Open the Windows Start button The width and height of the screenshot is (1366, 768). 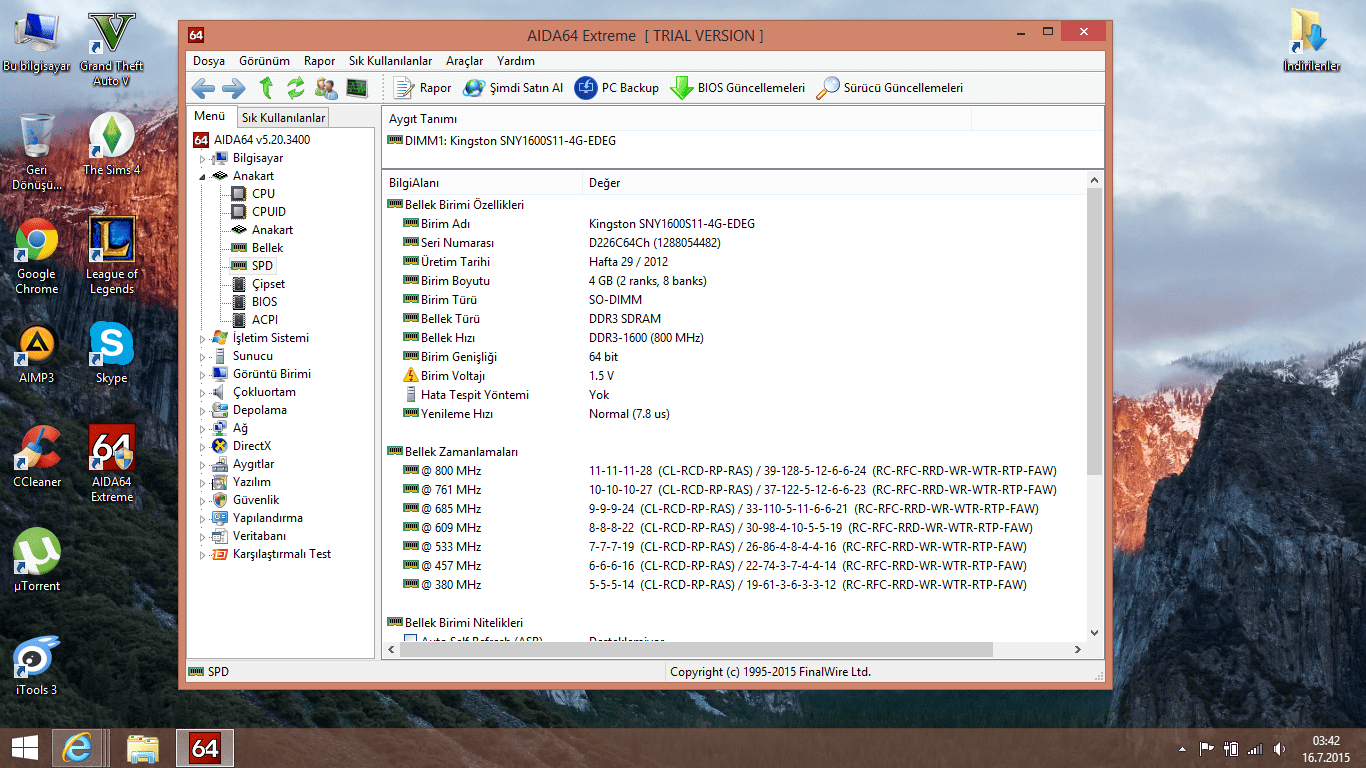tap(25, 748)
